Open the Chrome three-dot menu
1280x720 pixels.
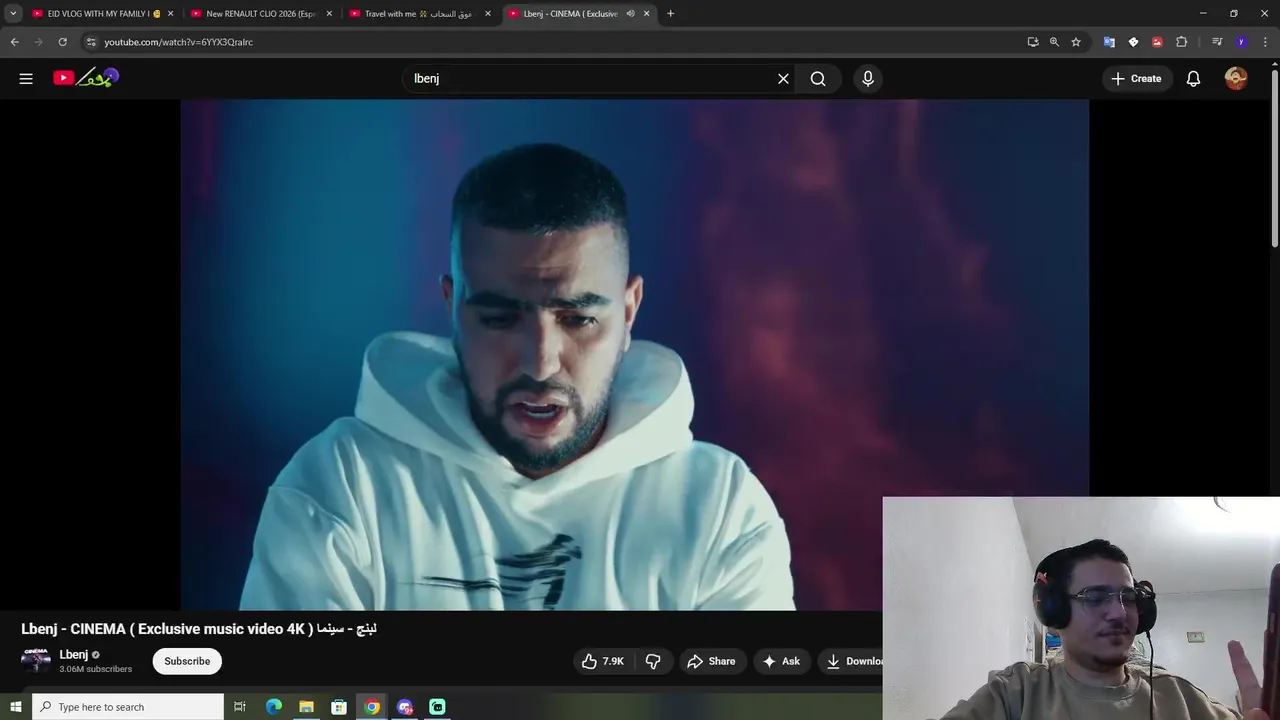(1265, 42)
